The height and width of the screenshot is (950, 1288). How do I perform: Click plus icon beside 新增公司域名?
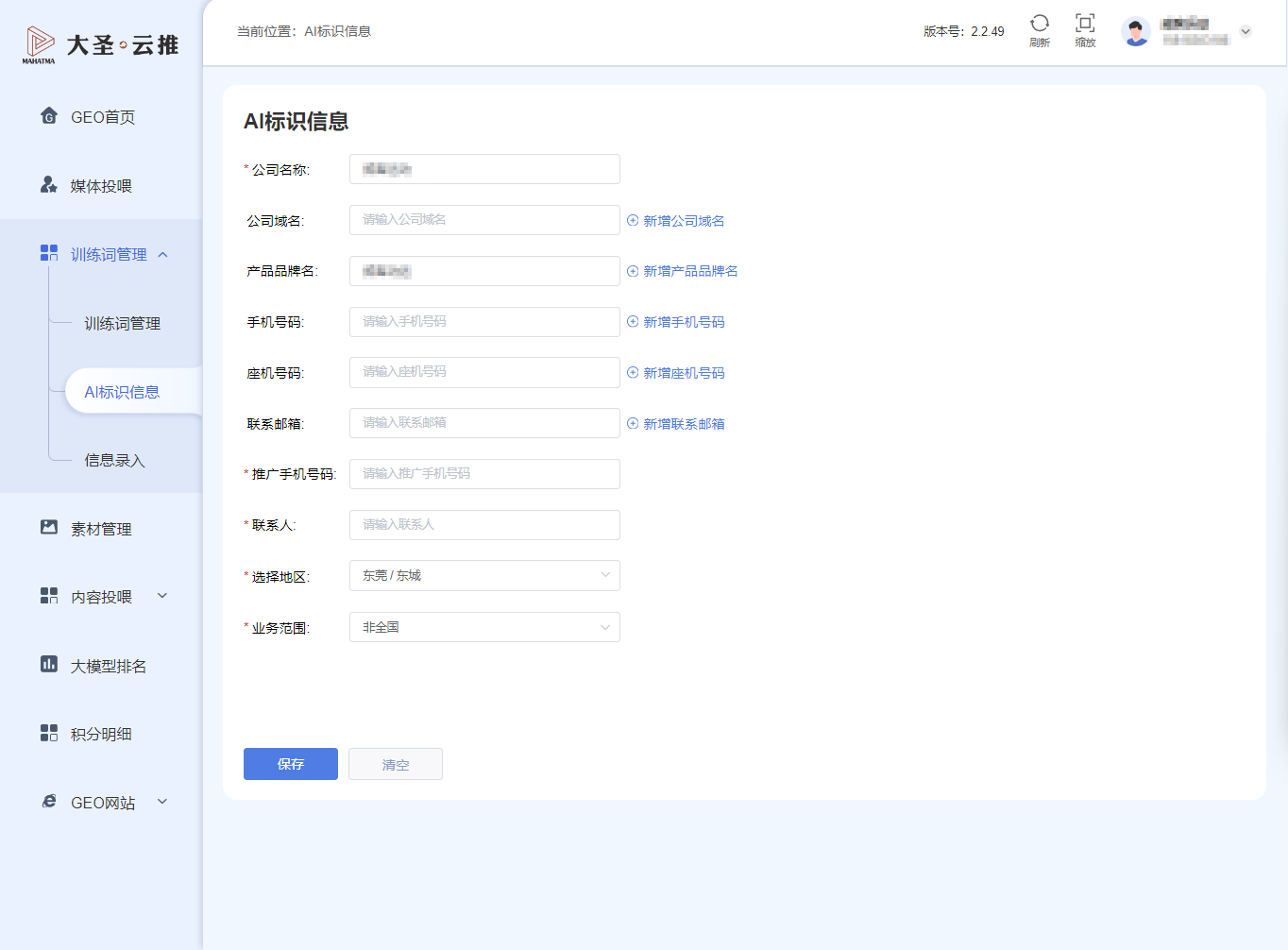click(x=633, y=220)
